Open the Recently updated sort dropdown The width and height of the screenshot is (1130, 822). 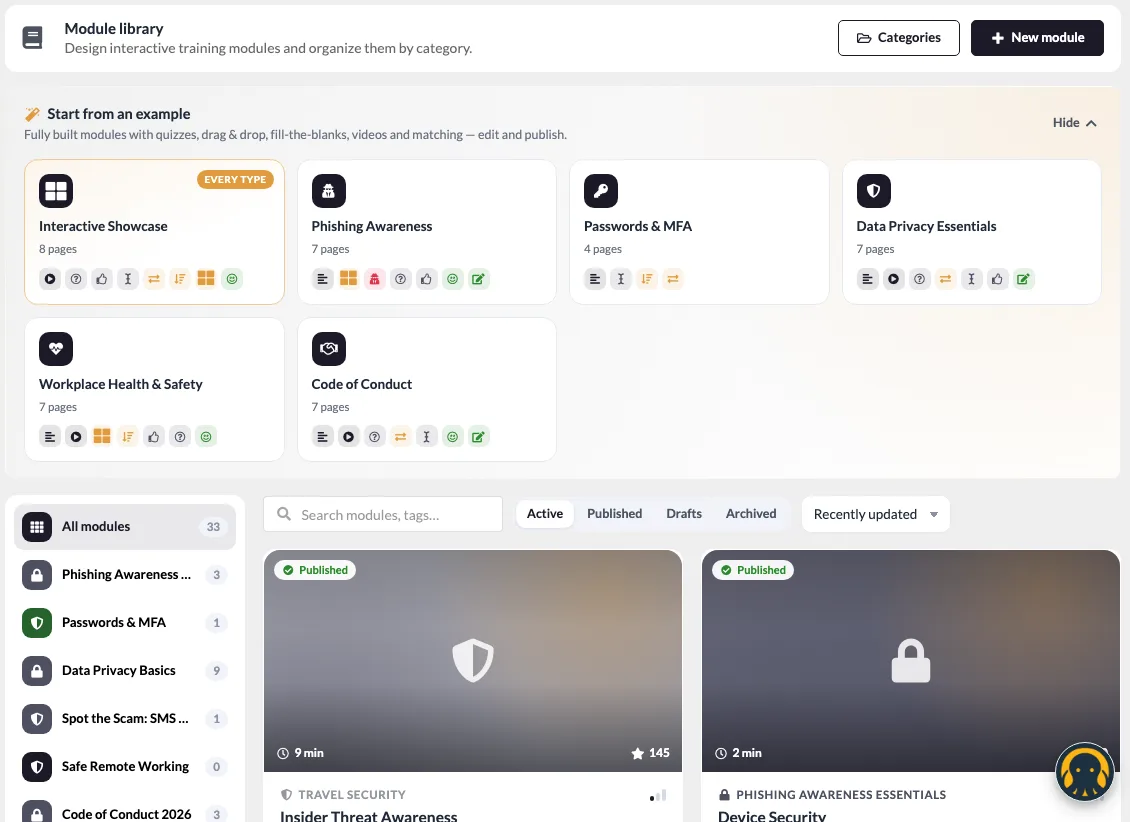pyautogui.click(x=876, y=514)
